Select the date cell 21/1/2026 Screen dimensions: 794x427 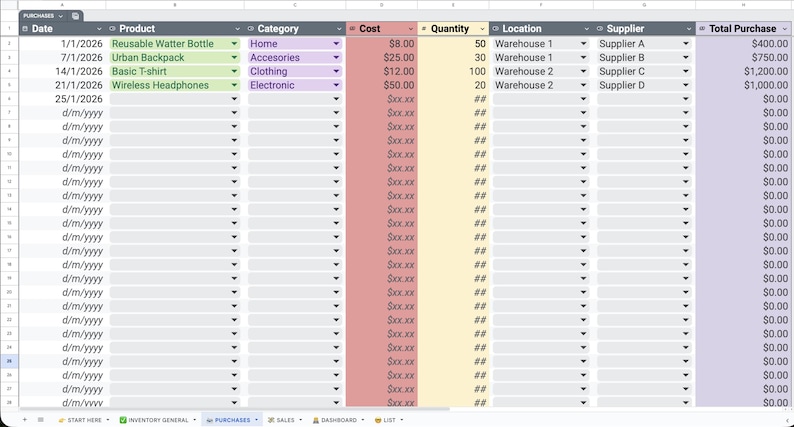click(63, 85)
